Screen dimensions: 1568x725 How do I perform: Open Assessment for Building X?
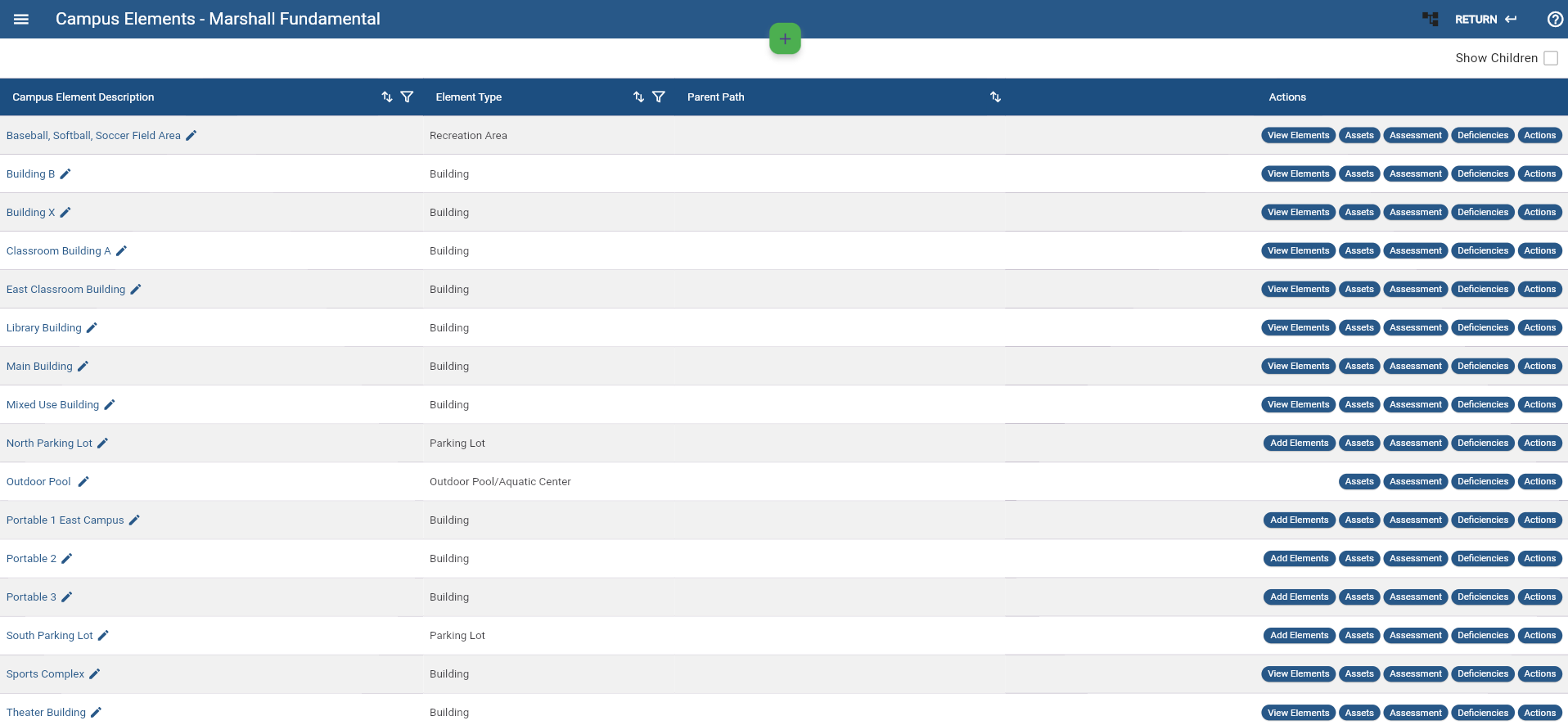coord(1416,212)
